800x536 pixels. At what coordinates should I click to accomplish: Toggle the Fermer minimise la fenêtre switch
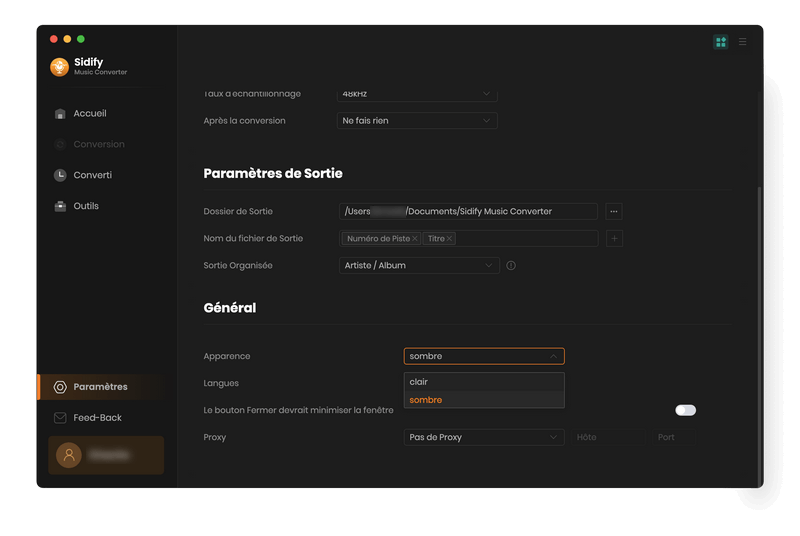685,410
